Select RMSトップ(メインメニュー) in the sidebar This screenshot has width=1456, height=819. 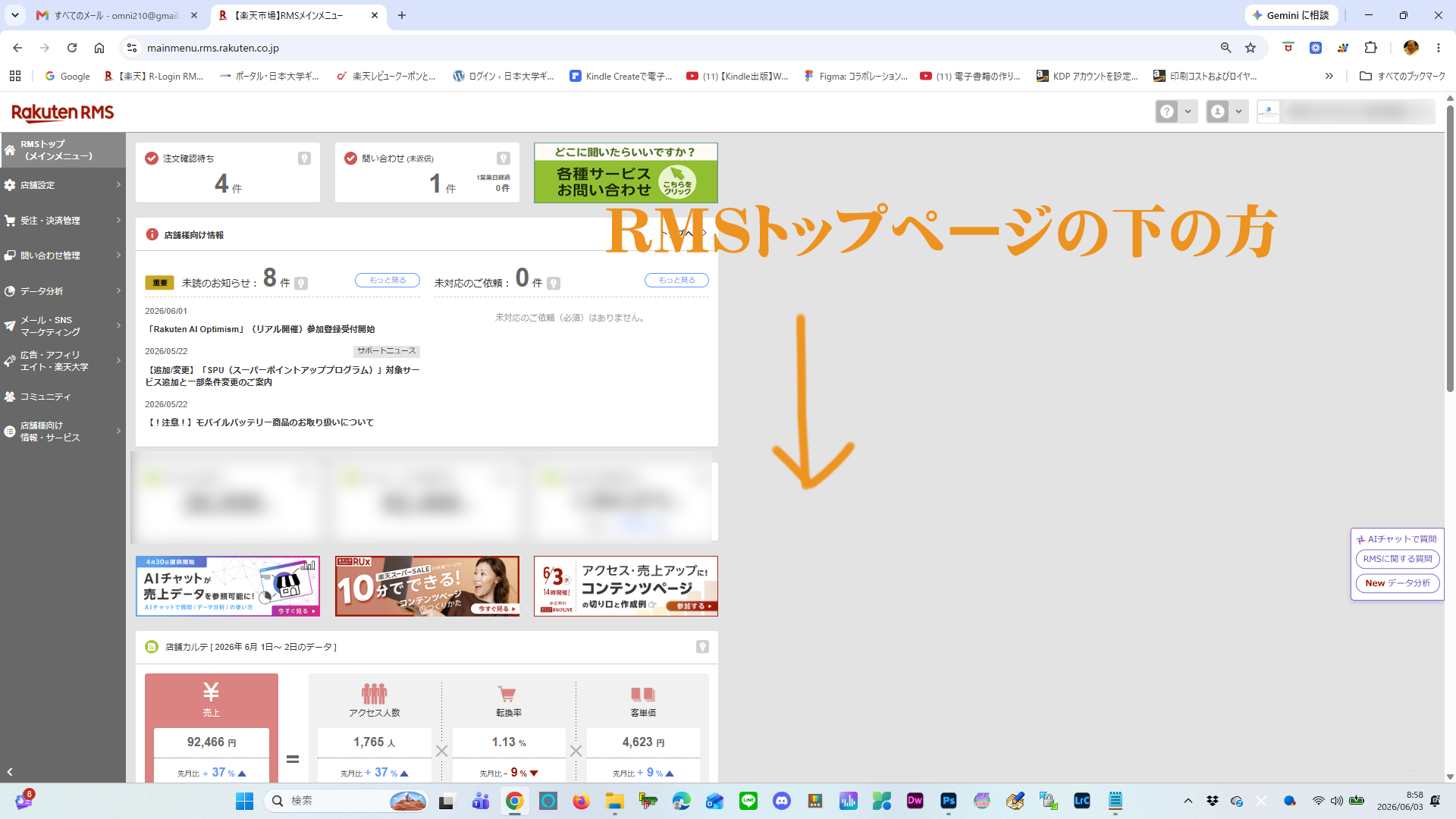click(x=63, y=150)
